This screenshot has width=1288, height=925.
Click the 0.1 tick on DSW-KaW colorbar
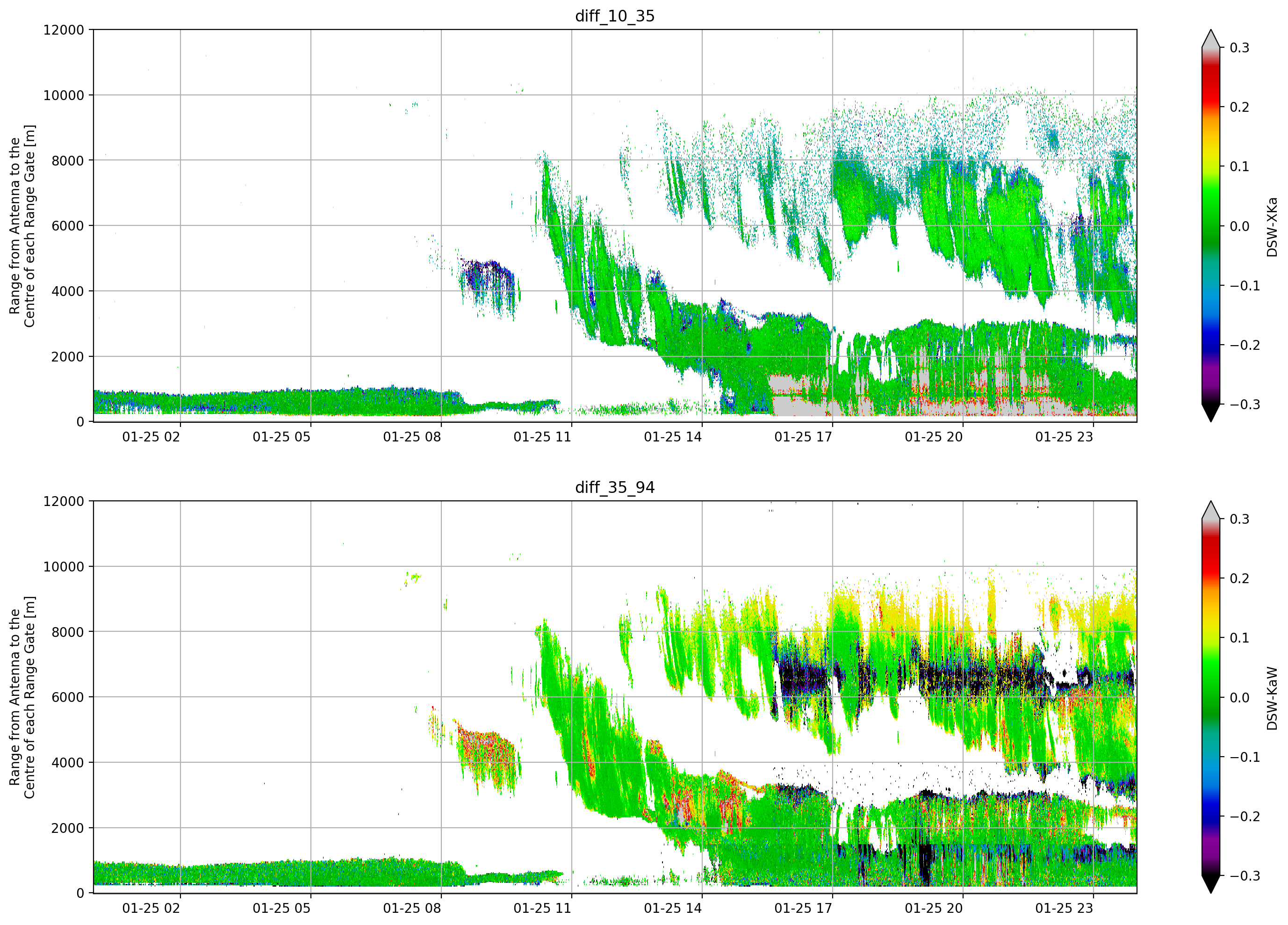[x=1239, y=638]
